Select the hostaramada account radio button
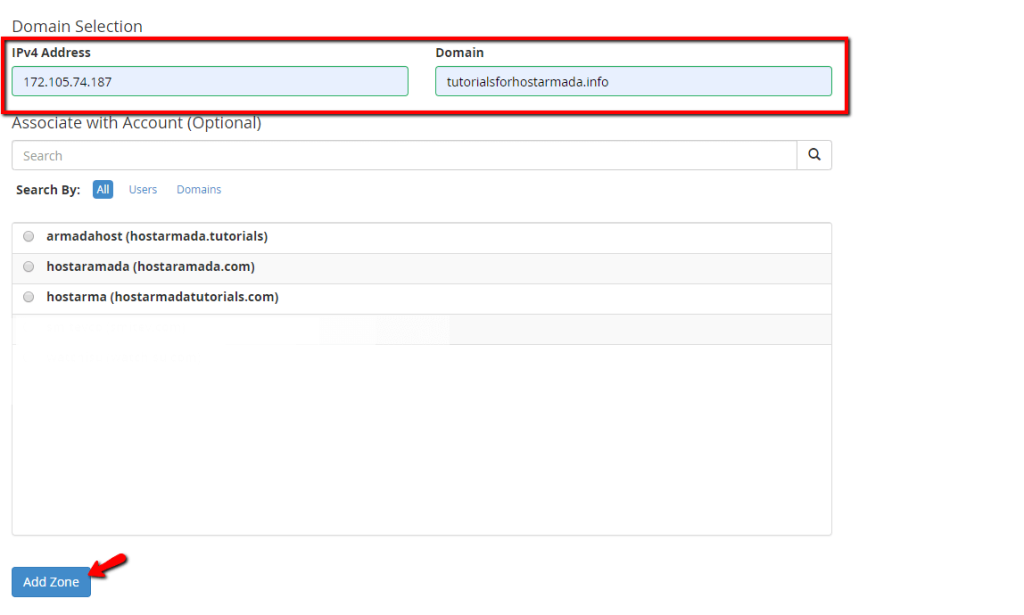This screenshot has width=1024, height=615. [x=29, y=266]
